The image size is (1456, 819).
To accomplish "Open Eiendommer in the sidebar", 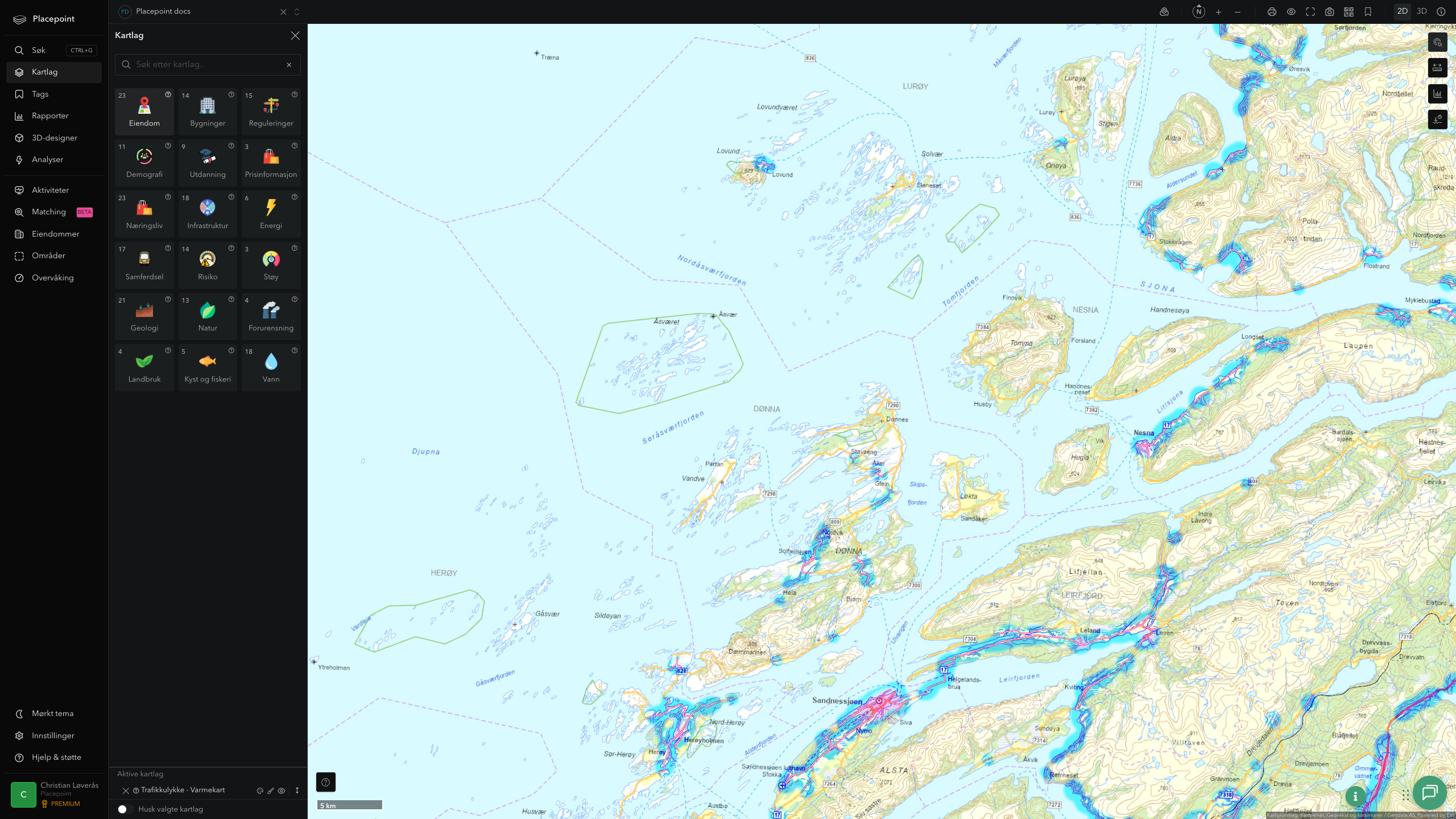I will click(x=53, y=234).
